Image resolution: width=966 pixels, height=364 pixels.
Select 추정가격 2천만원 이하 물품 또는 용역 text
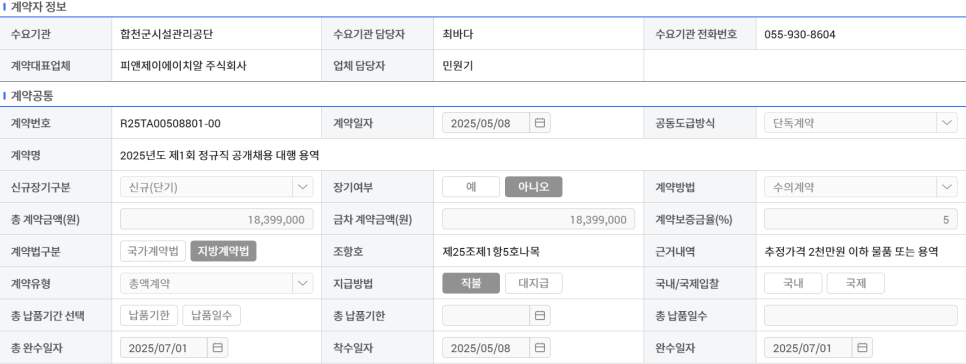851,251
